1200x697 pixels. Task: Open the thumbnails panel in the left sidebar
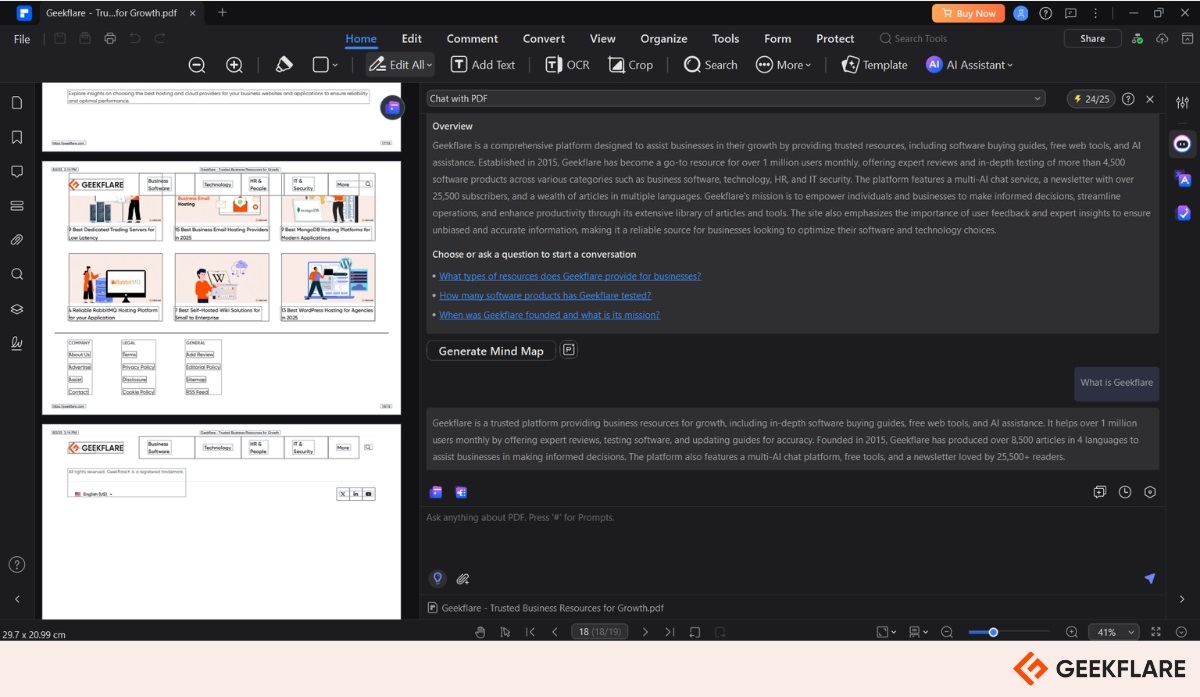coord(17,103)
